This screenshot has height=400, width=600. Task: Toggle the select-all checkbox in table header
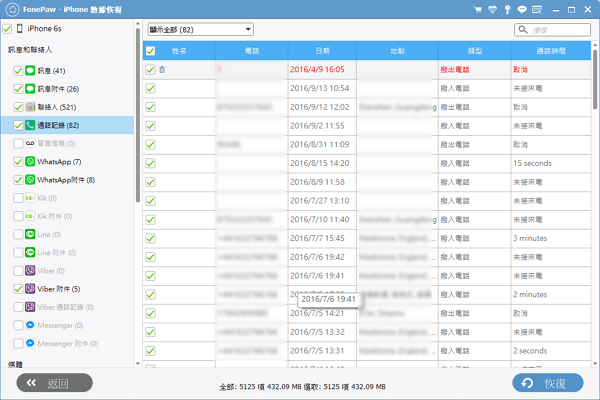(x=150, y=50)
